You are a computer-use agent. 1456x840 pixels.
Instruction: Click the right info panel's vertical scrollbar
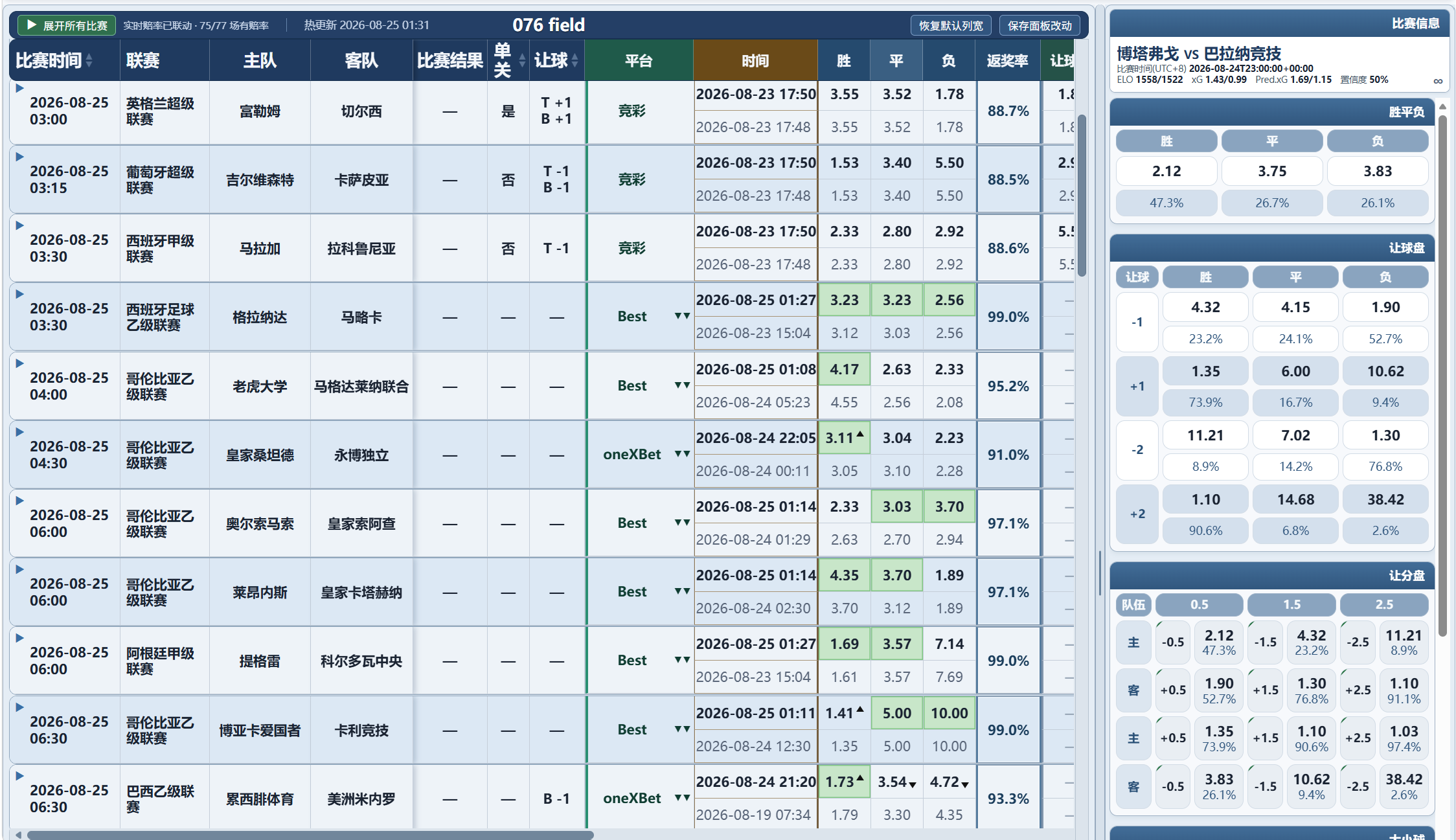tap(1442, 376)
